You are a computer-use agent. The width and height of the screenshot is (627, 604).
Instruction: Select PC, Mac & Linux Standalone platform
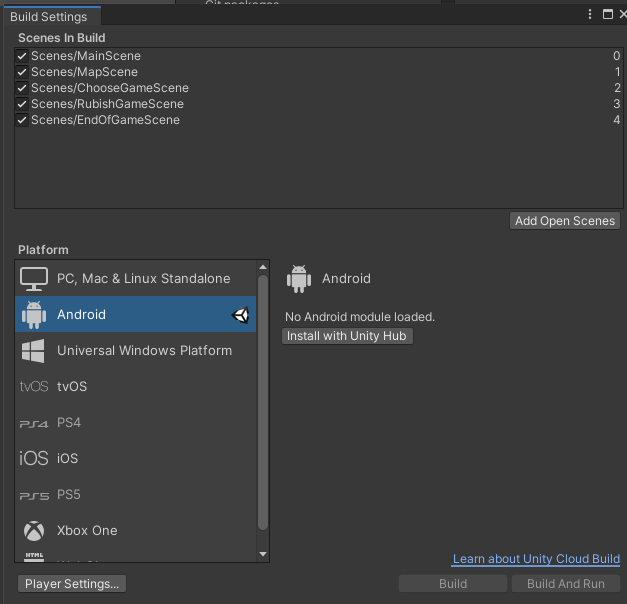[136, 278]
